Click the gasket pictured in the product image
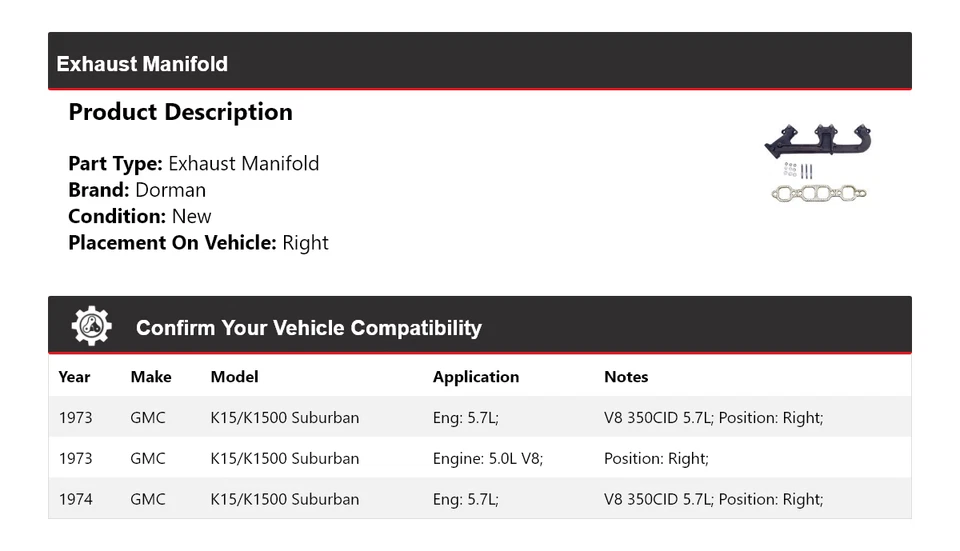960x551 pixels. tap(818, 192)
